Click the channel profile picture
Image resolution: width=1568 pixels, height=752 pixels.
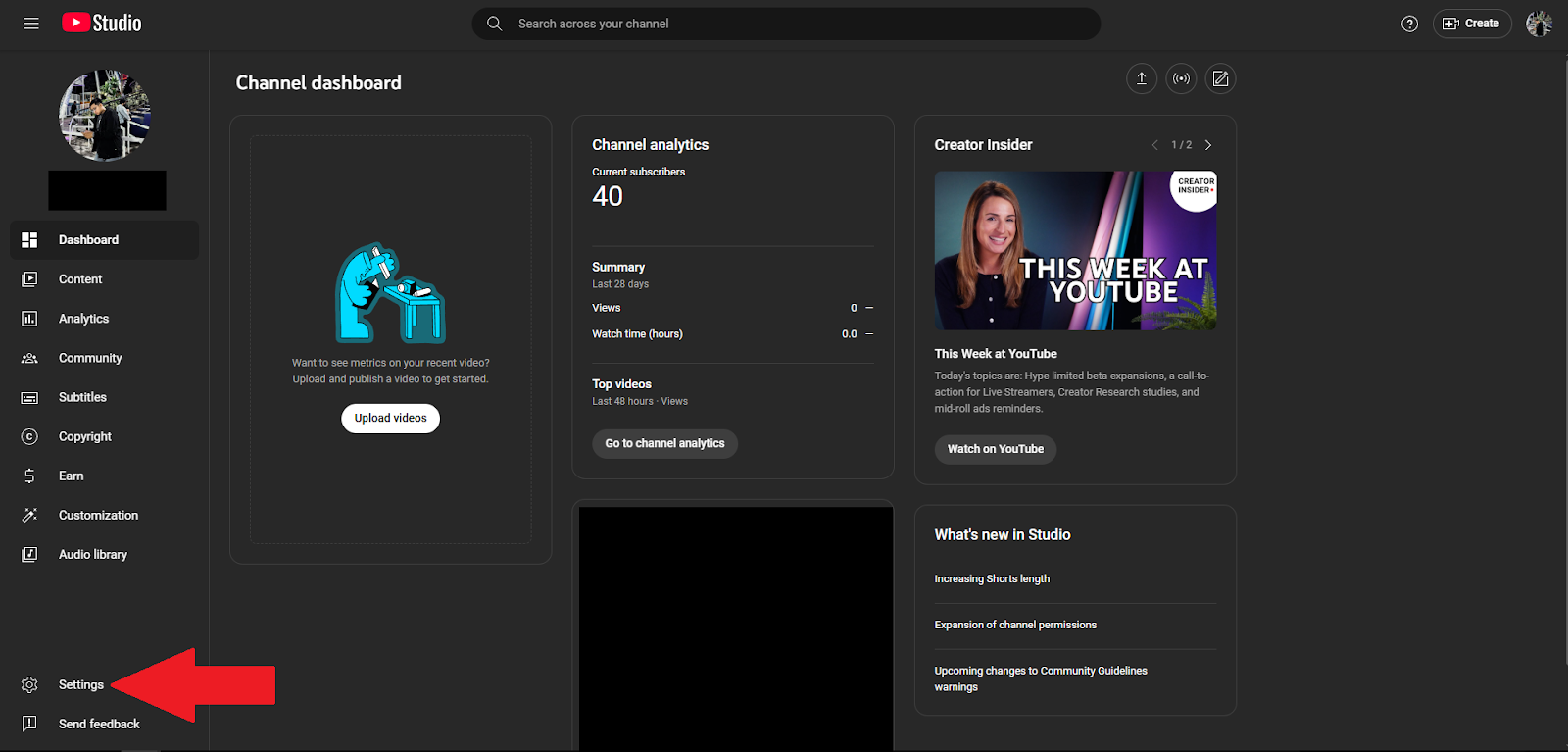coord(105,116)
